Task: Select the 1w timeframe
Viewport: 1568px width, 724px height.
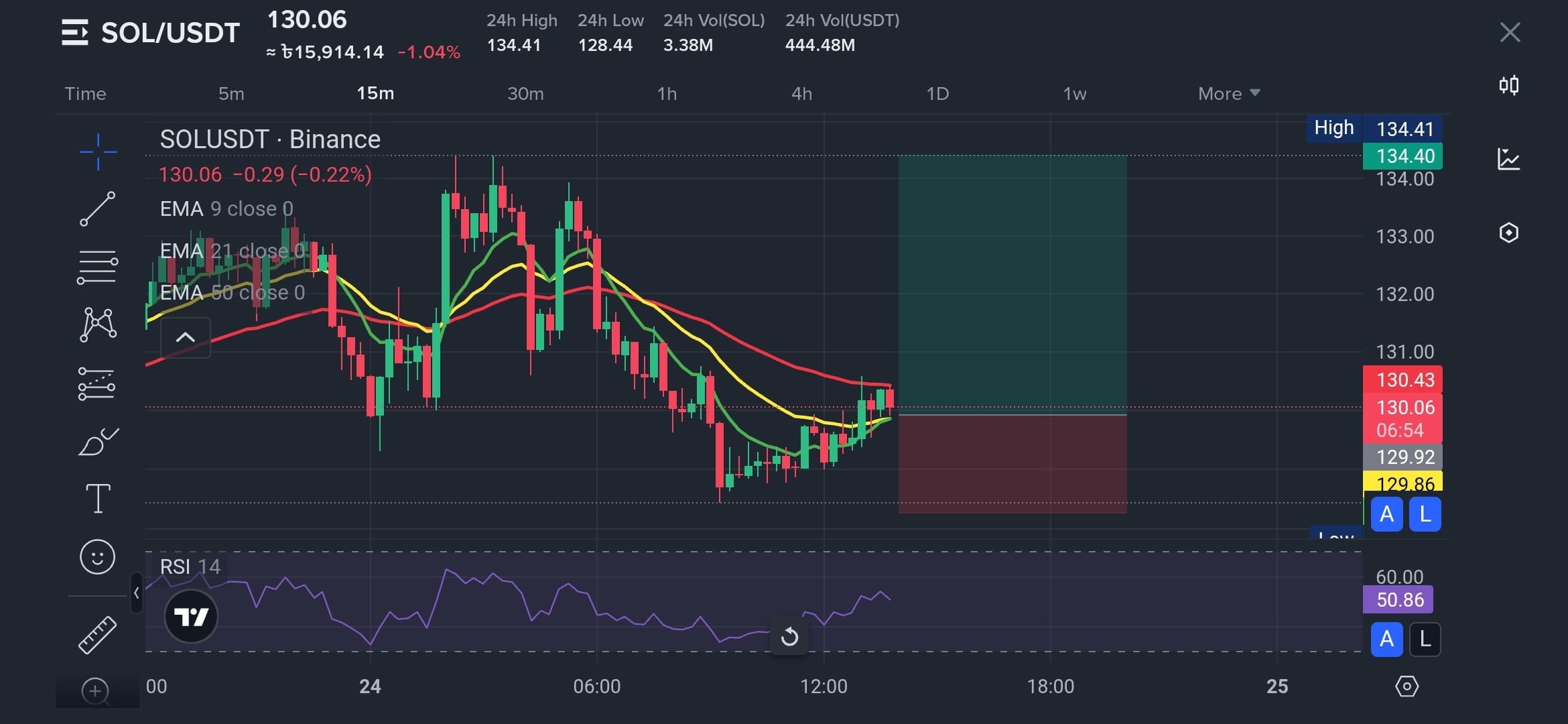Action: 1075,93
